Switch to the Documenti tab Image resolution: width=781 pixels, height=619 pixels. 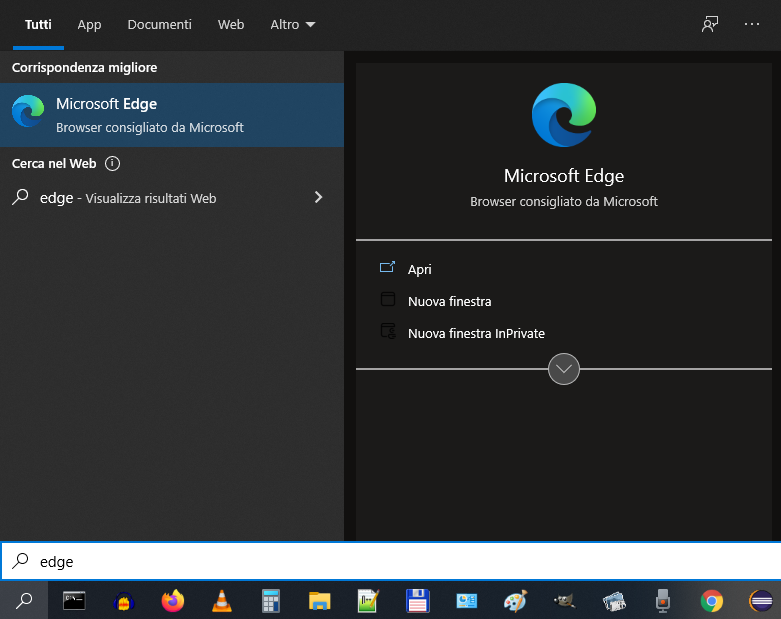[x=159, y=24]
